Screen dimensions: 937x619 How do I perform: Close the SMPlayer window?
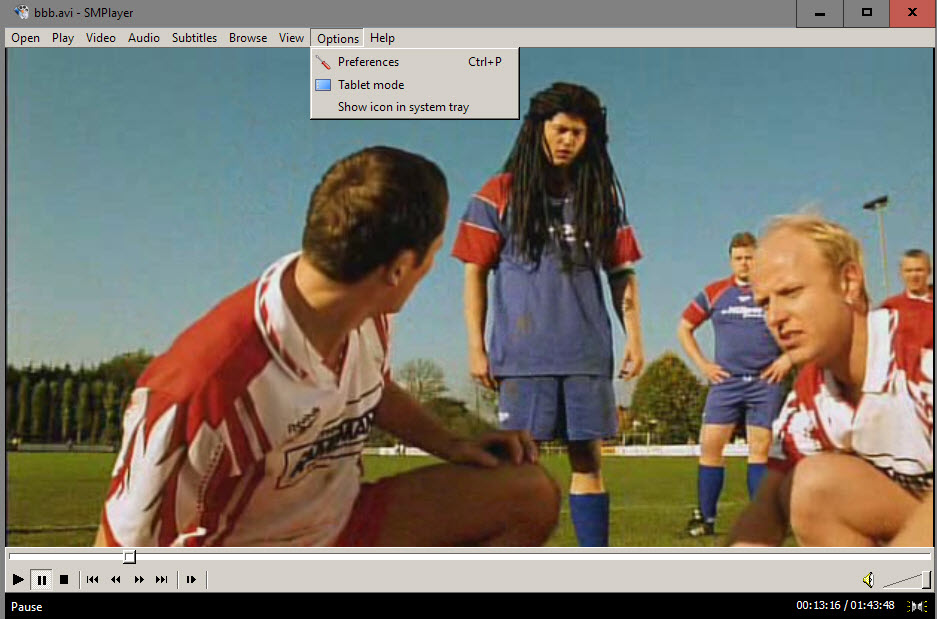[x=912, y=13]
